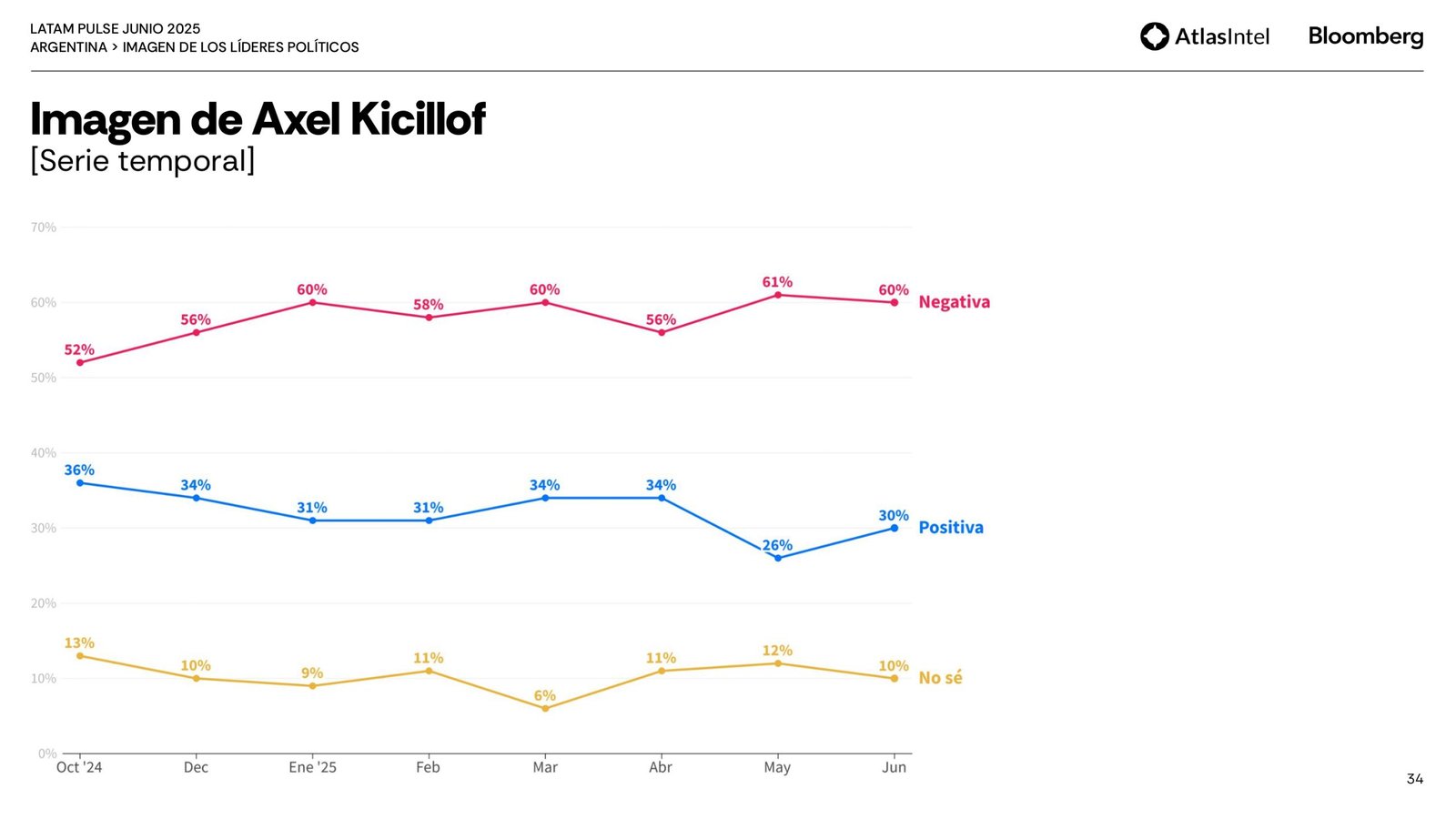Select the Positiva data point for May (26%)
The image size is (1456, 819).
[777, 558]
